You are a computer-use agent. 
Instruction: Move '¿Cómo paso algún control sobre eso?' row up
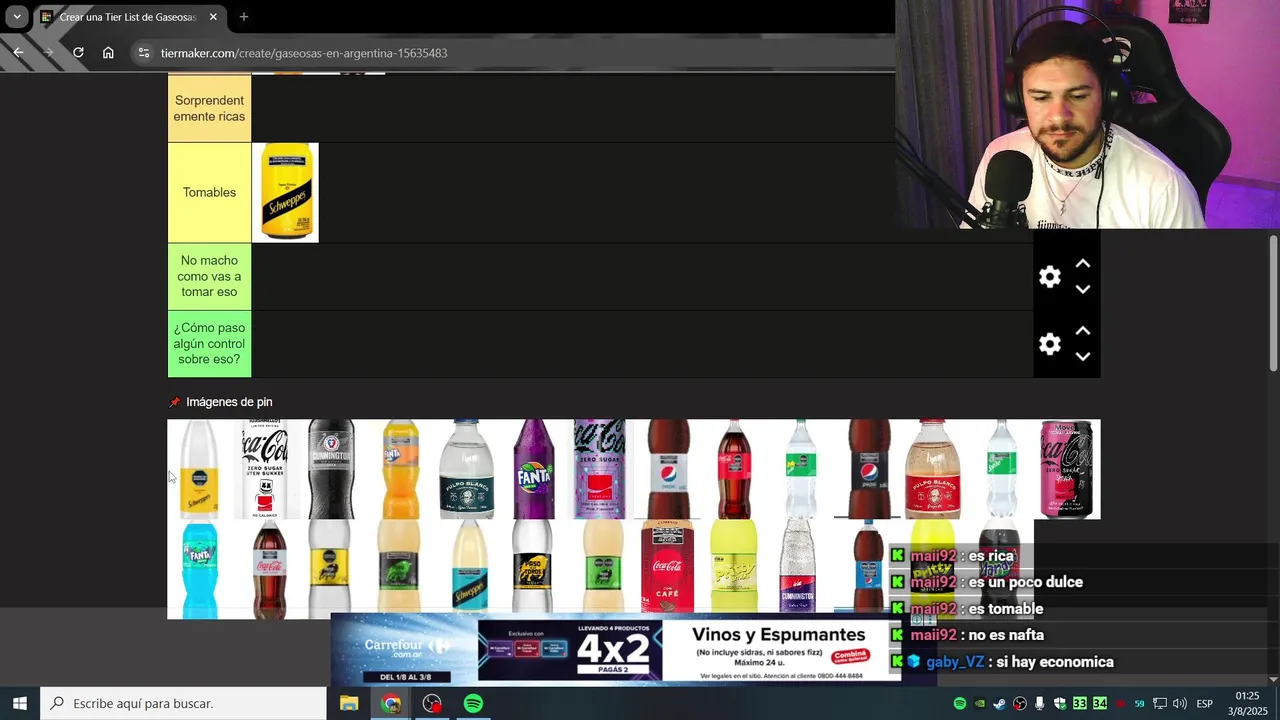point(1083,331)
